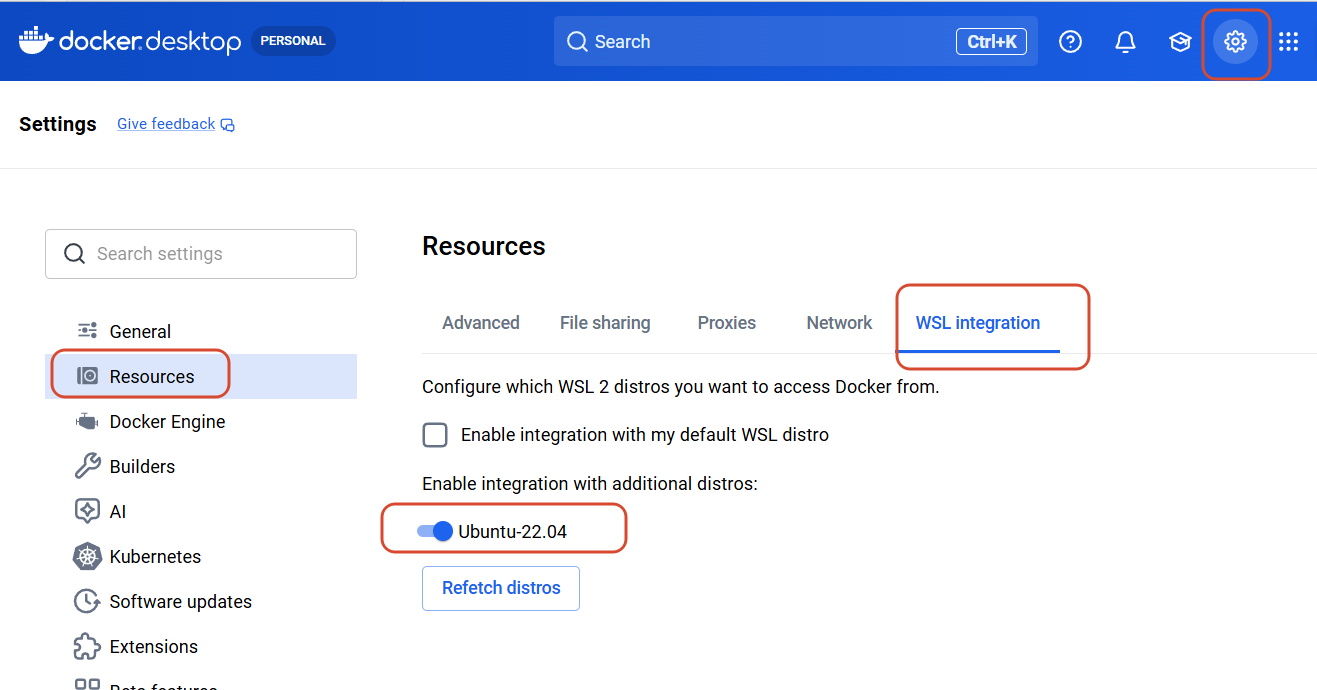Viewport: 1317px width, 690px height.
Task: Click the Search settings input field
Action: click(201, 254)
